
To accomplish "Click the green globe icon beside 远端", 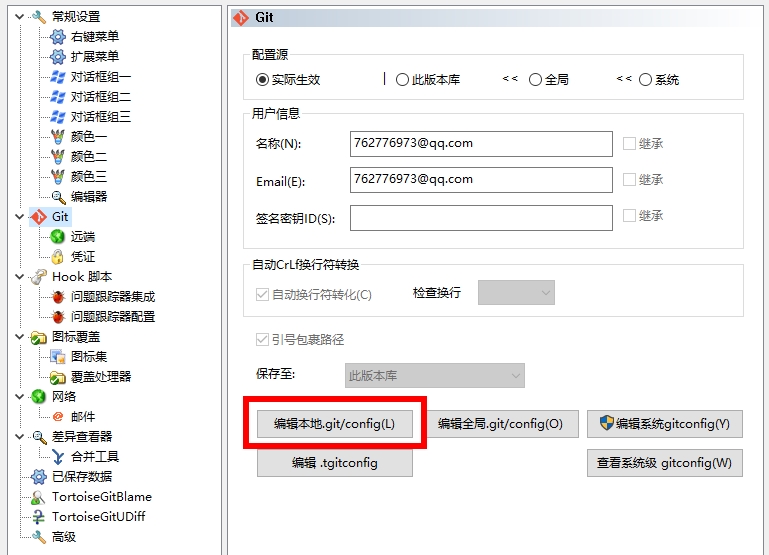I will click(x=57, y=237).
